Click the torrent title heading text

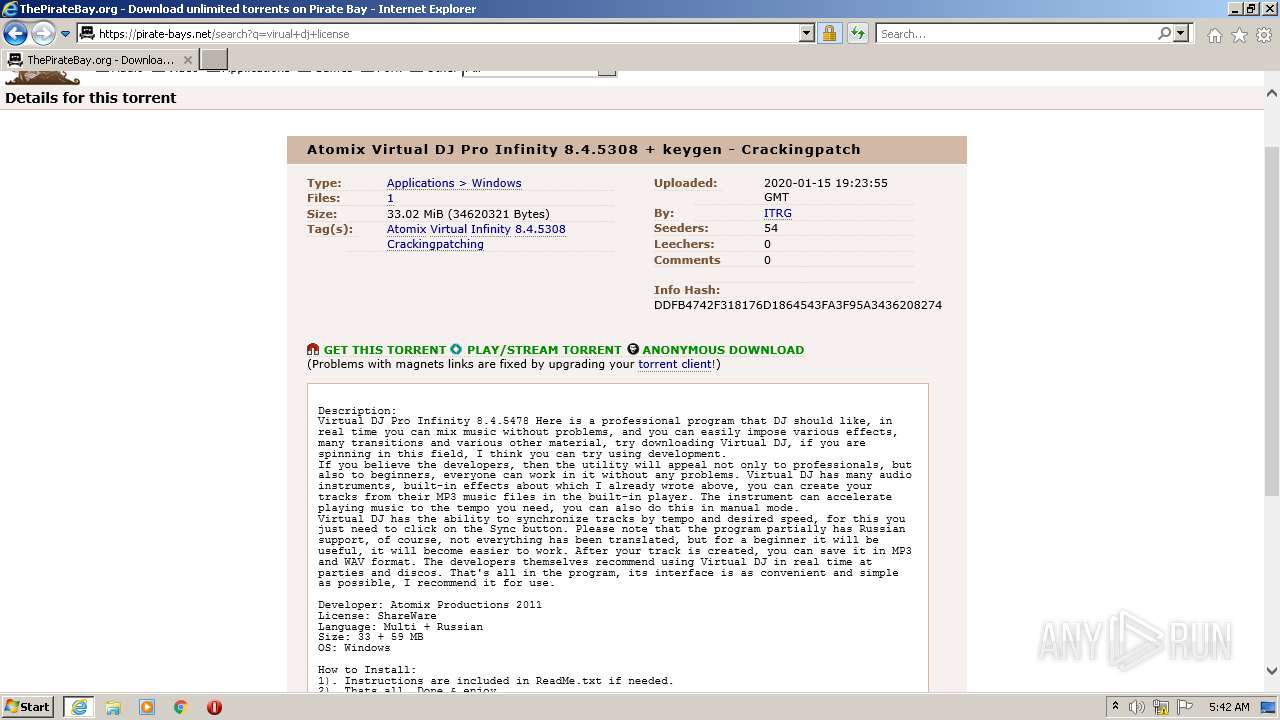(584, 149)
